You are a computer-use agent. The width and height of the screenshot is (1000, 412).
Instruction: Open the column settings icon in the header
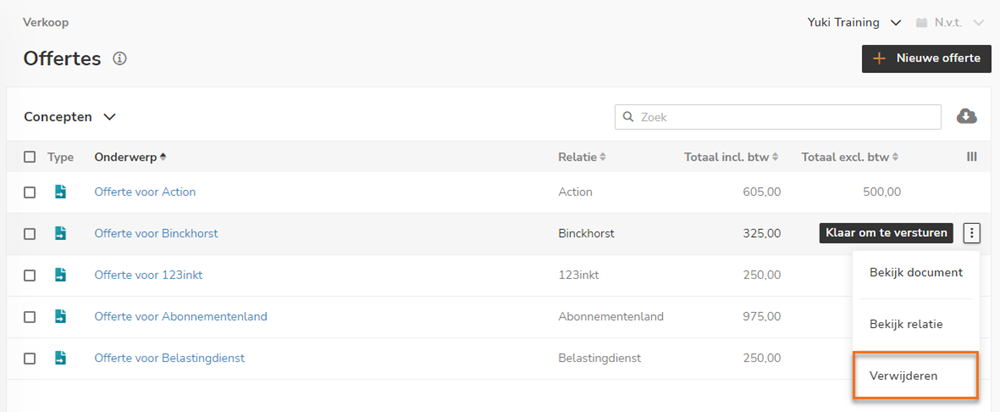point(972,156)
